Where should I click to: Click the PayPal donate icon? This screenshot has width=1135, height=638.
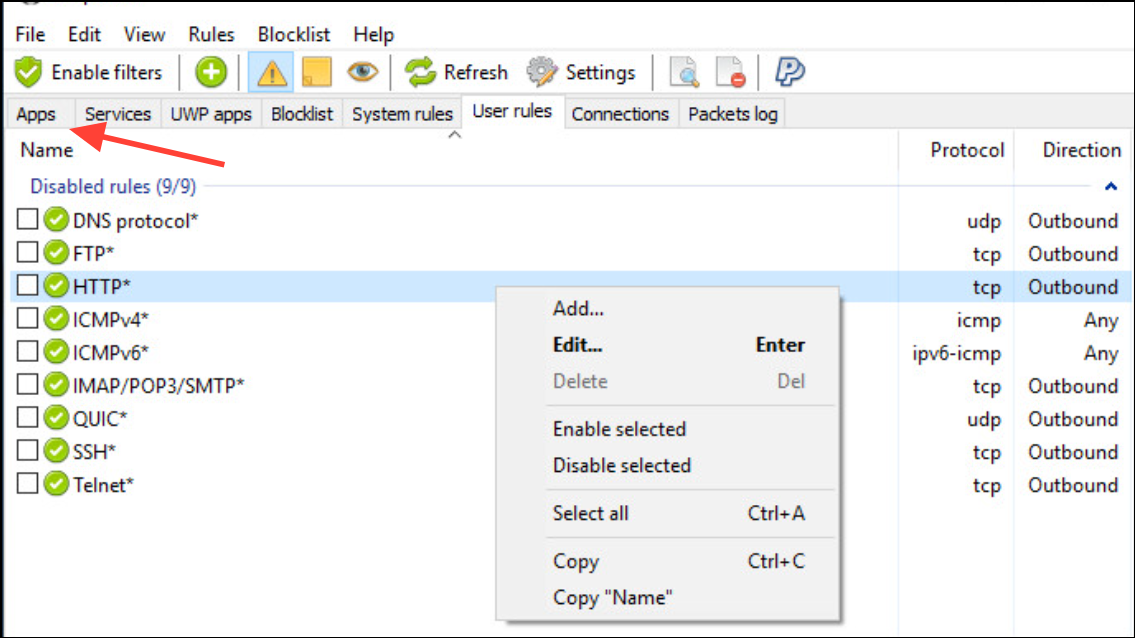789,72
